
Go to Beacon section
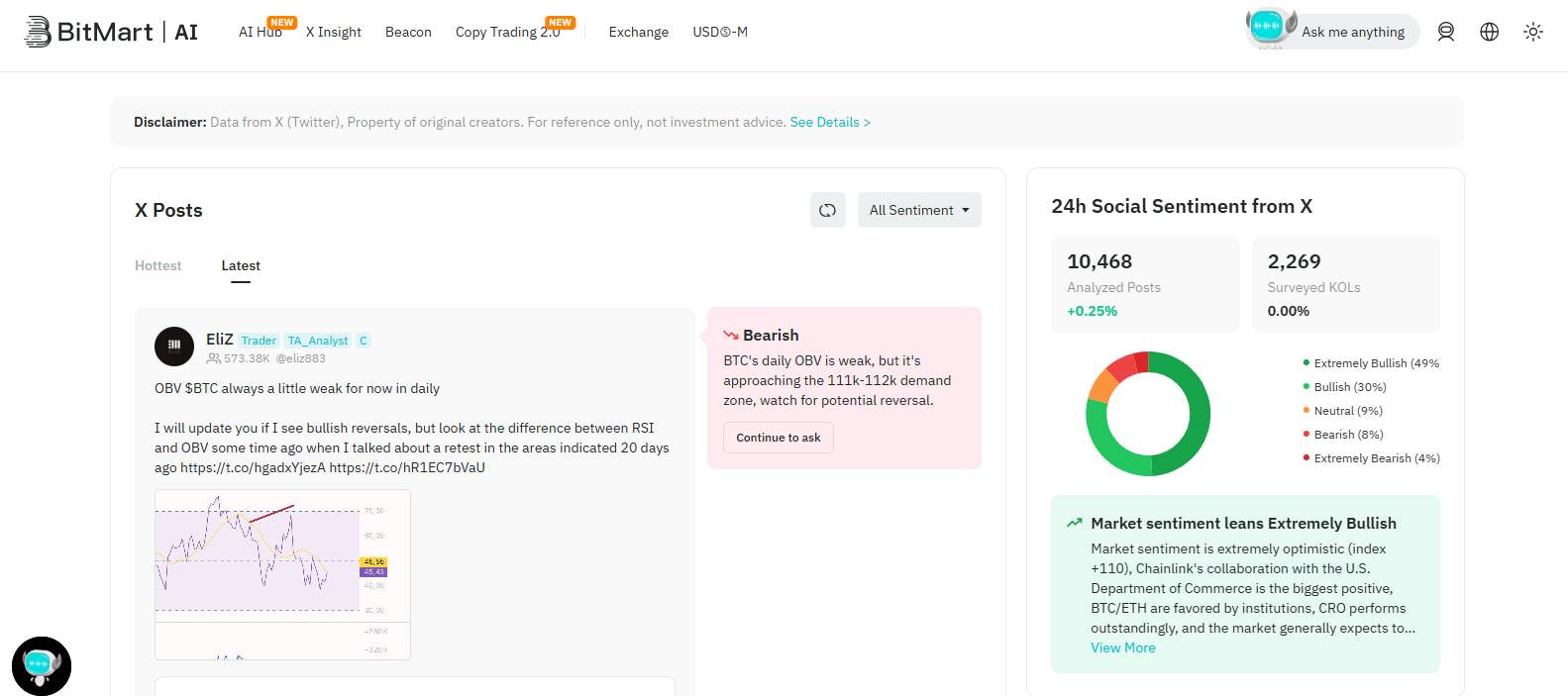point(408,32)
